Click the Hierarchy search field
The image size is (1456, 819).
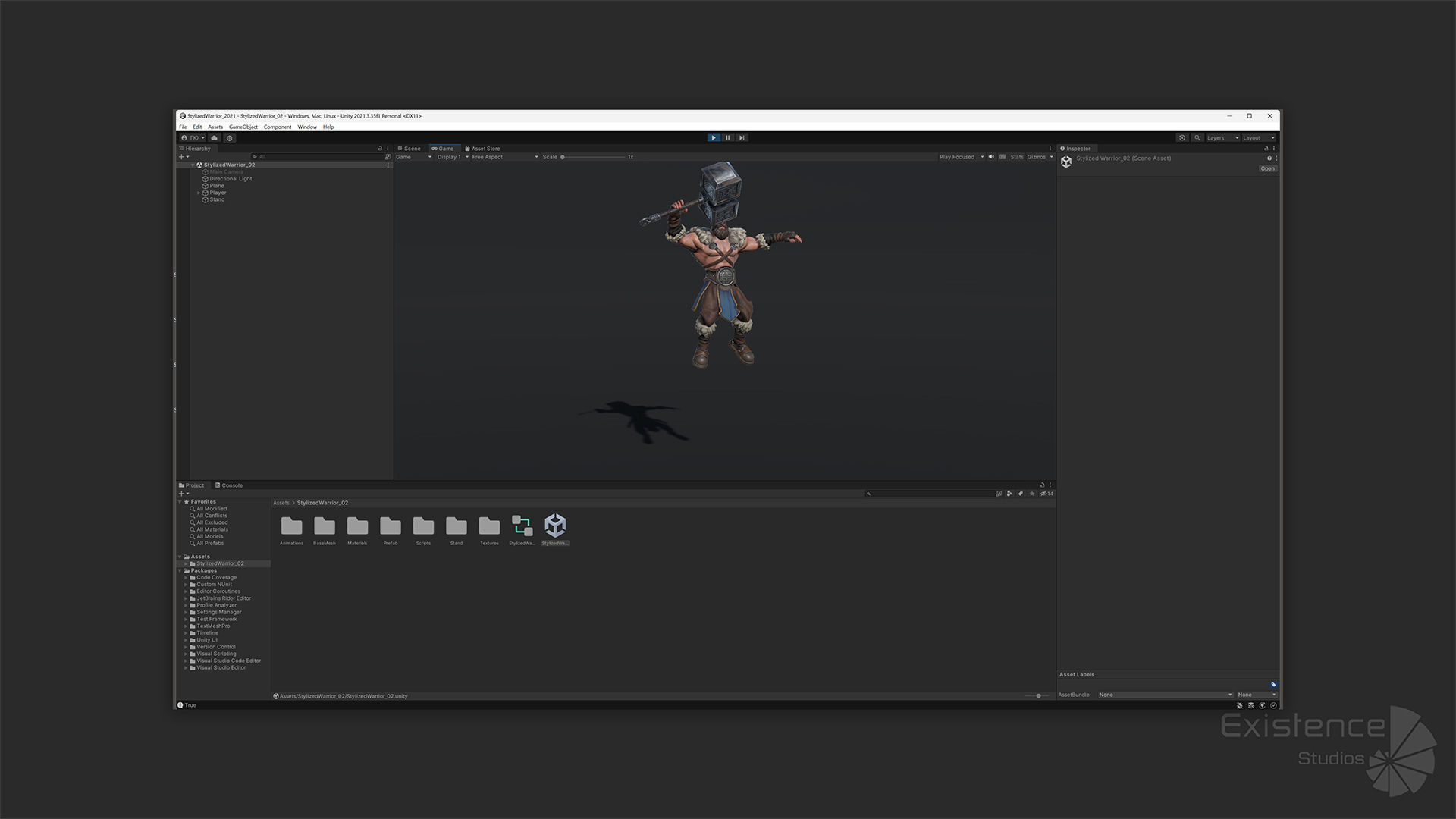coord(318,157)
